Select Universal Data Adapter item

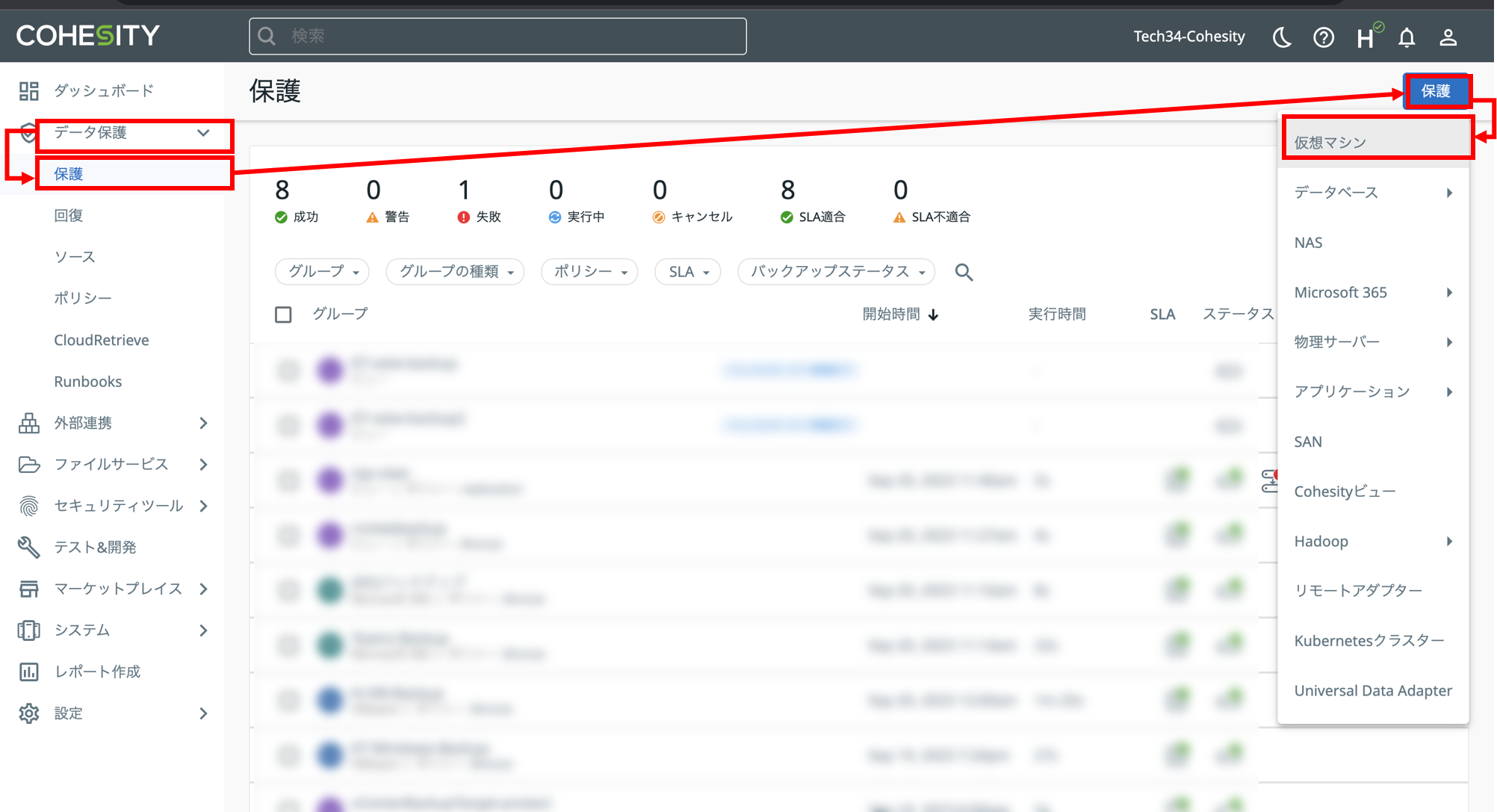pos(1373,690)
